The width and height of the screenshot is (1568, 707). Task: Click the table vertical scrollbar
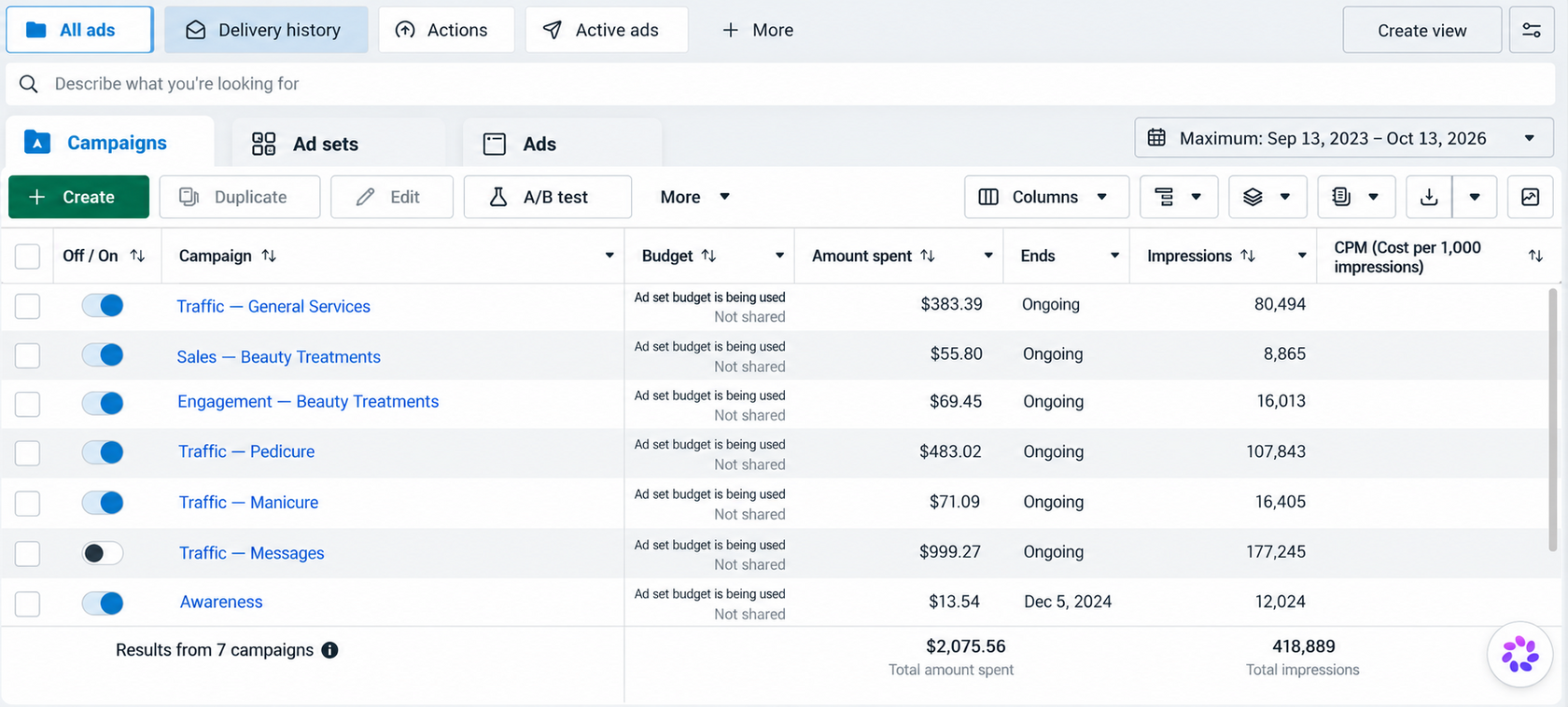(1553, 420)
